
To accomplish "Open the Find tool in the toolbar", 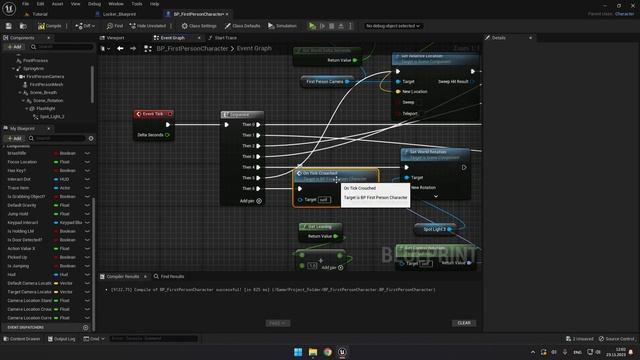I will (115, 26).
